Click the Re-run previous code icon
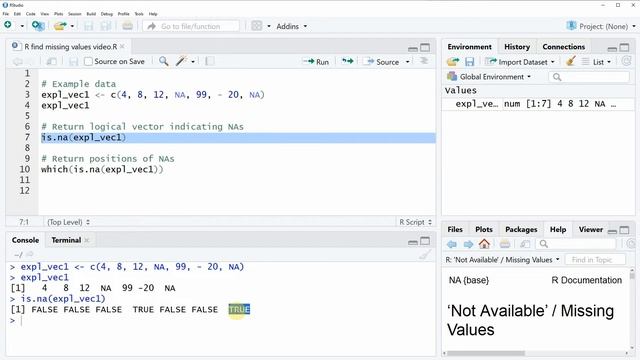640x360 pixels. (347, 61)
